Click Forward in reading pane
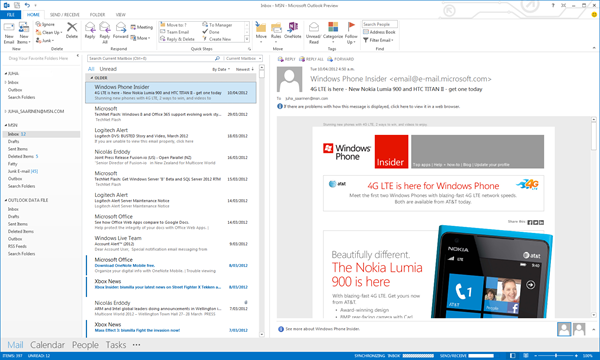This screenshot has width=600, height=360. (341, 59)
